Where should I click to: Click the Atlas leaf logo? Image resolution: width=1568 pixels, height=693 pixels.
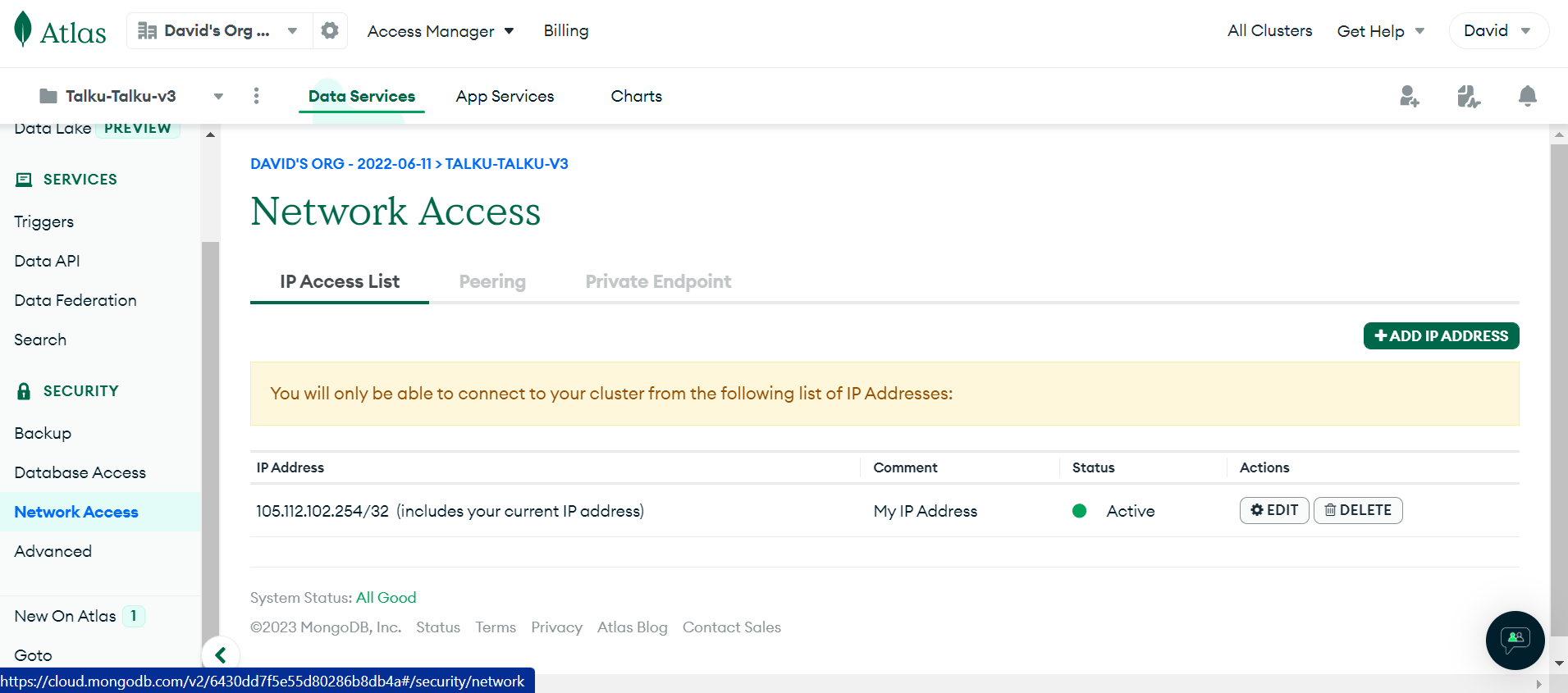tap(23, 30)
